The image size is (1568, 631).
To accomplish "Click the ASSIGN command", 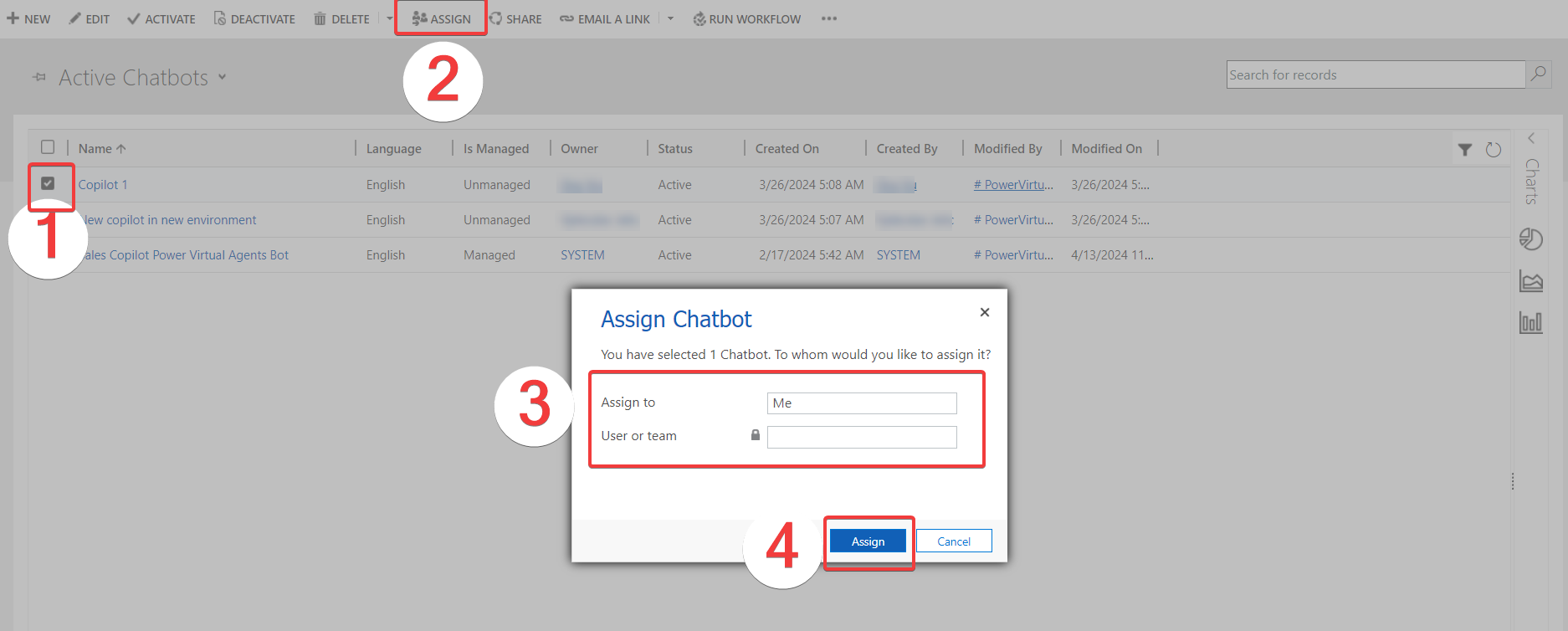I will point(441,18).
